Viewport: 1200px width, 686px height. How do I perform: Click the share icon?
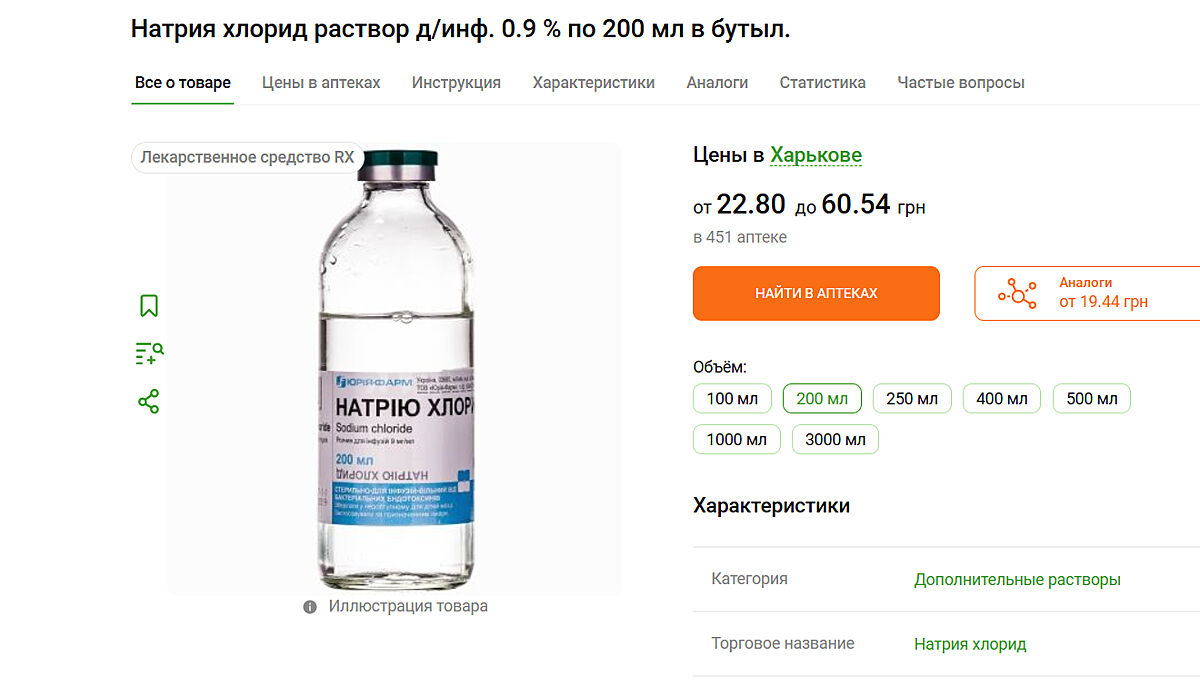(x=149, y=402)
